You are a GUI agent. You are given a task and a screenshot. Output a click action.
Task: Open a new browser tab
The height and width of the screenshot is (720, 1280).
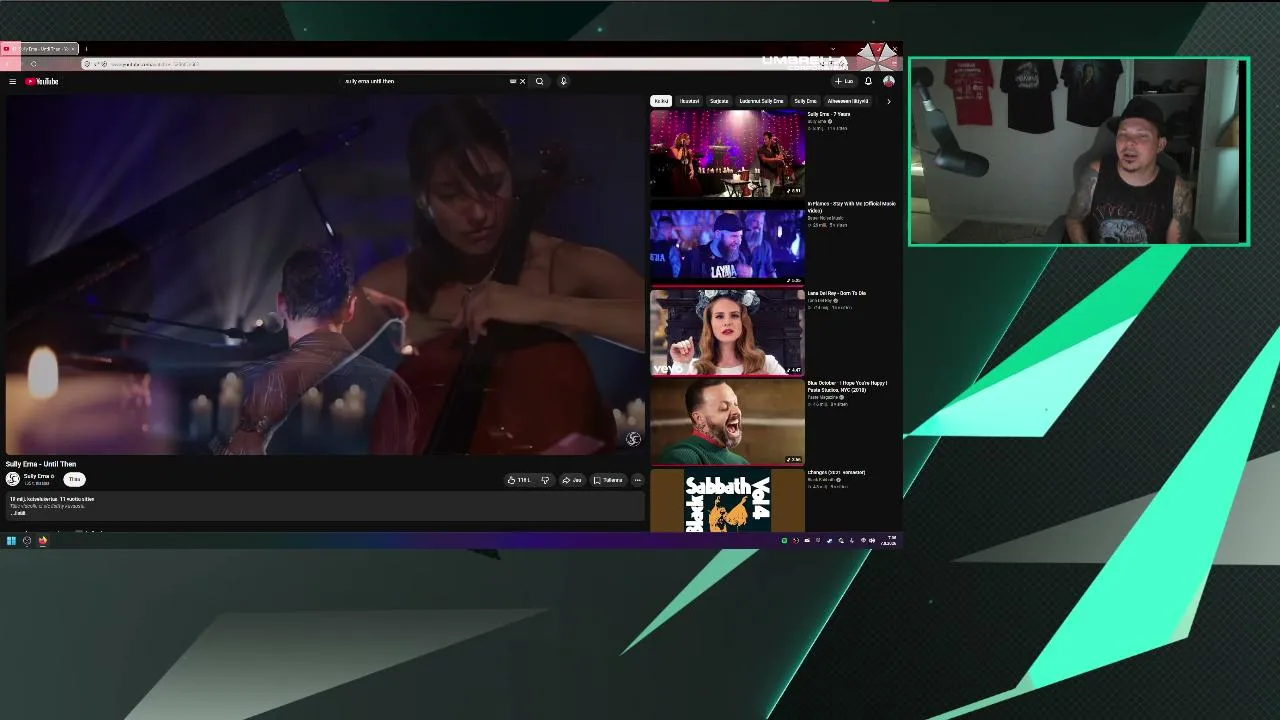point(86,48)
